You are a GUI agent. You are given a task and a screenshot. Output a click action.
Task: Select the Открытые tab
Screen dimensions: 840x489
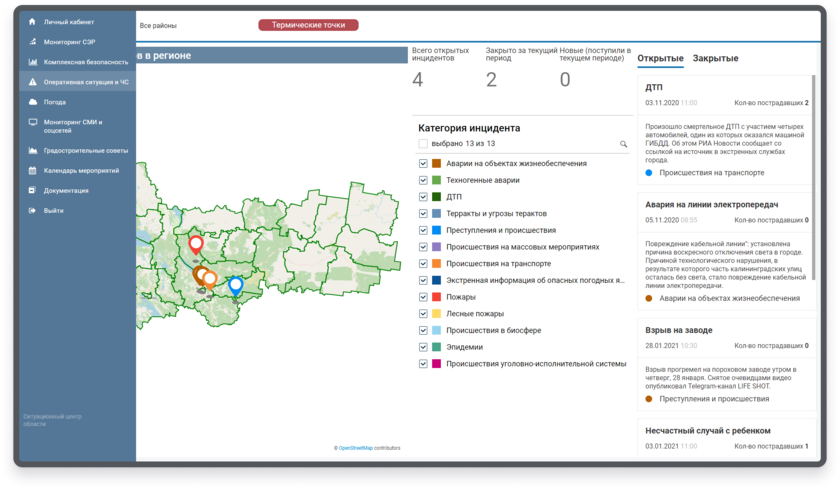[660, 59]
